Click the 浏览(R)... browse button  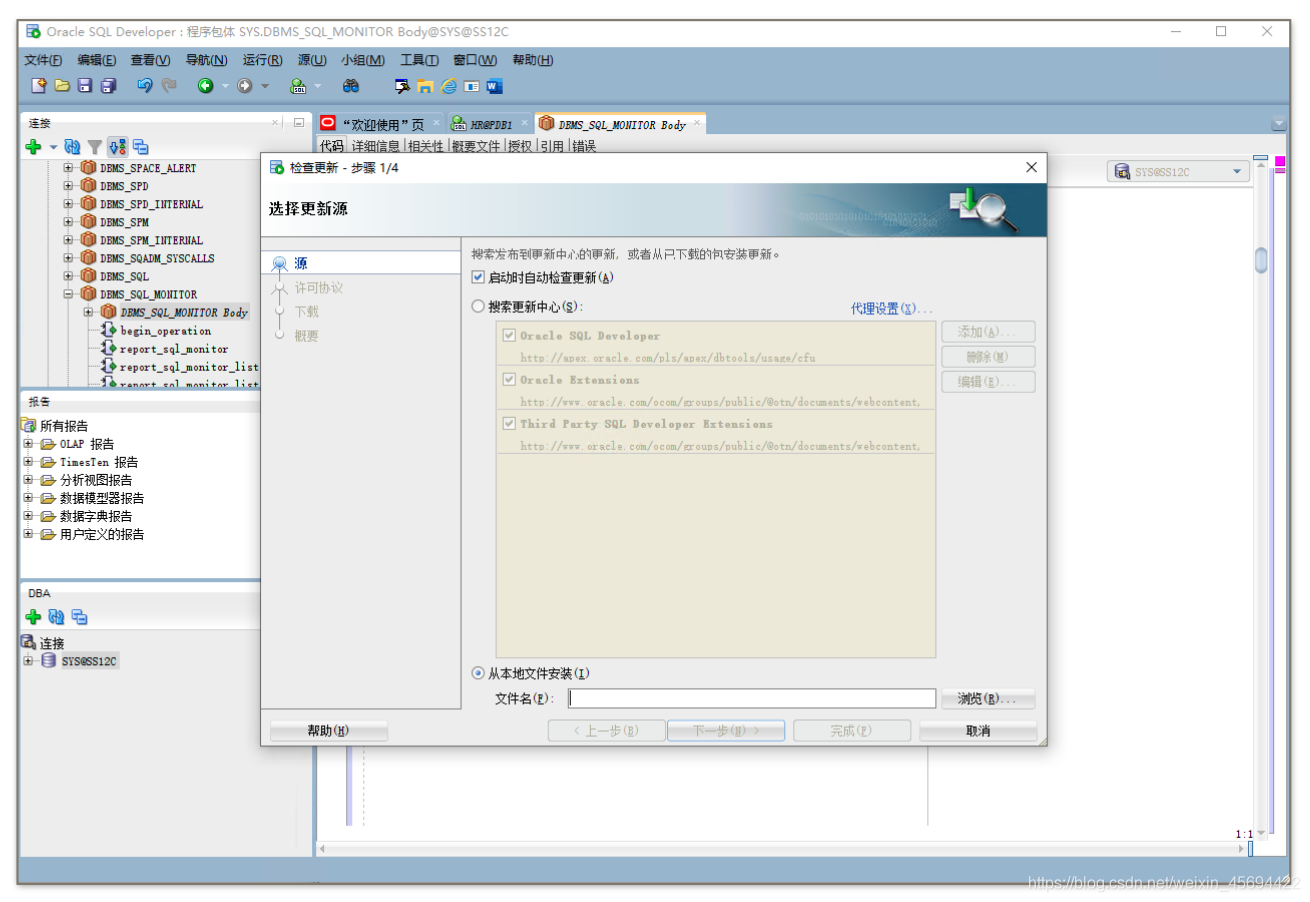[x=987, y=699]
